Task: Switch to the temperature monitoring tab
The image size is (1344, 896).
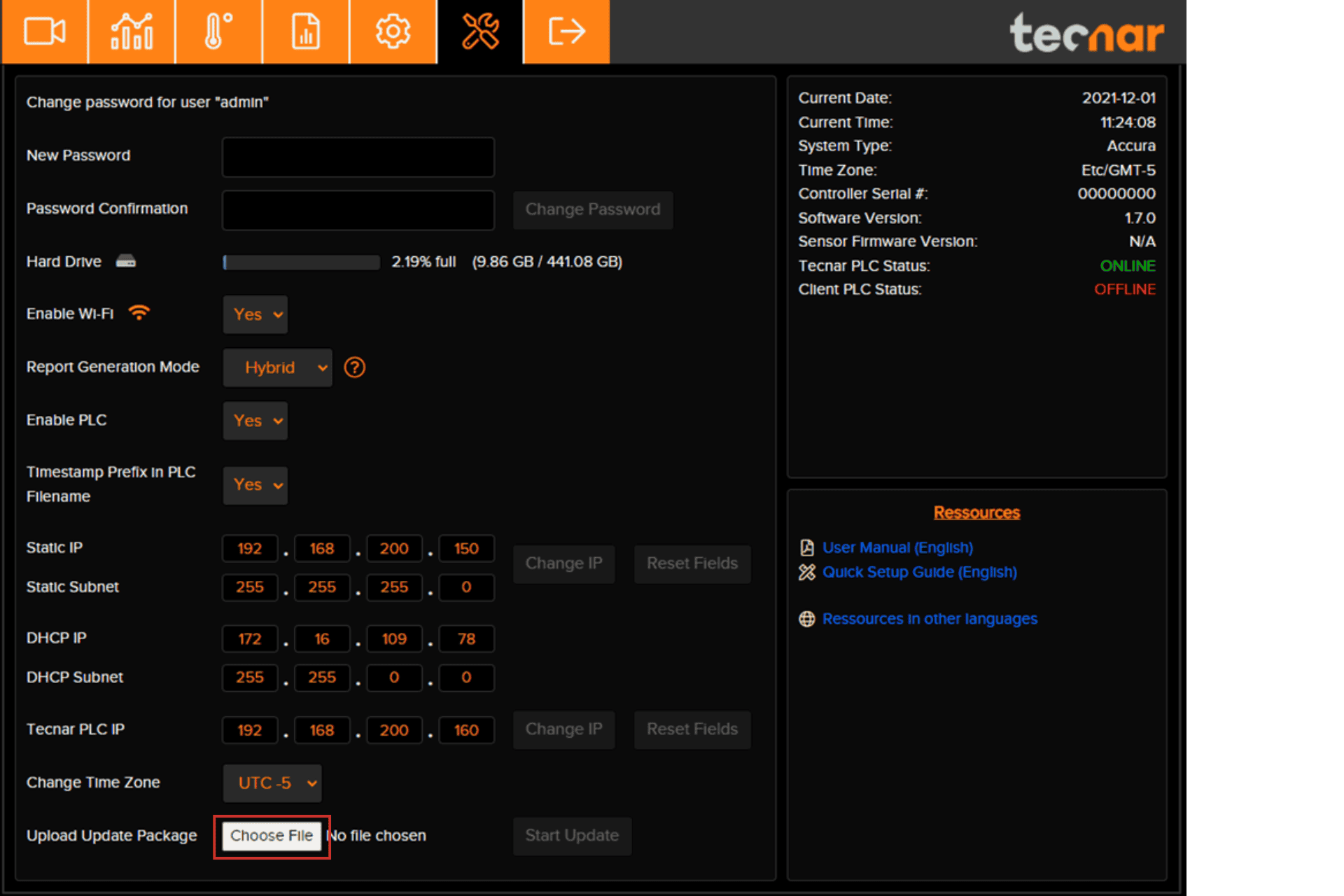Action: [218, 31]
